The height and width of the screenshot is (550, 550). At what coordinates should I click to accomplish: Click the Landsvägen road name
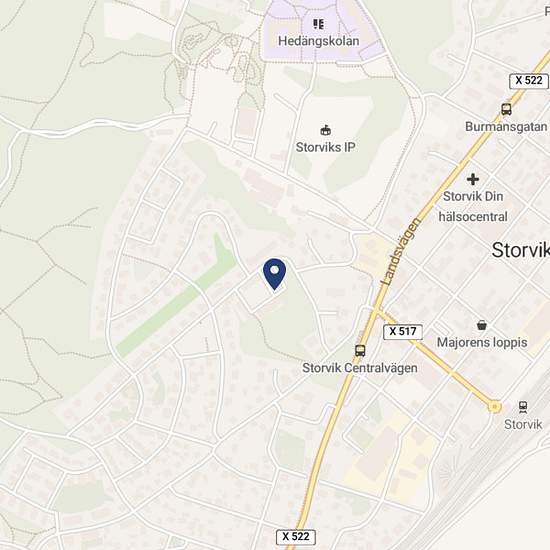[x=401, y=251]
